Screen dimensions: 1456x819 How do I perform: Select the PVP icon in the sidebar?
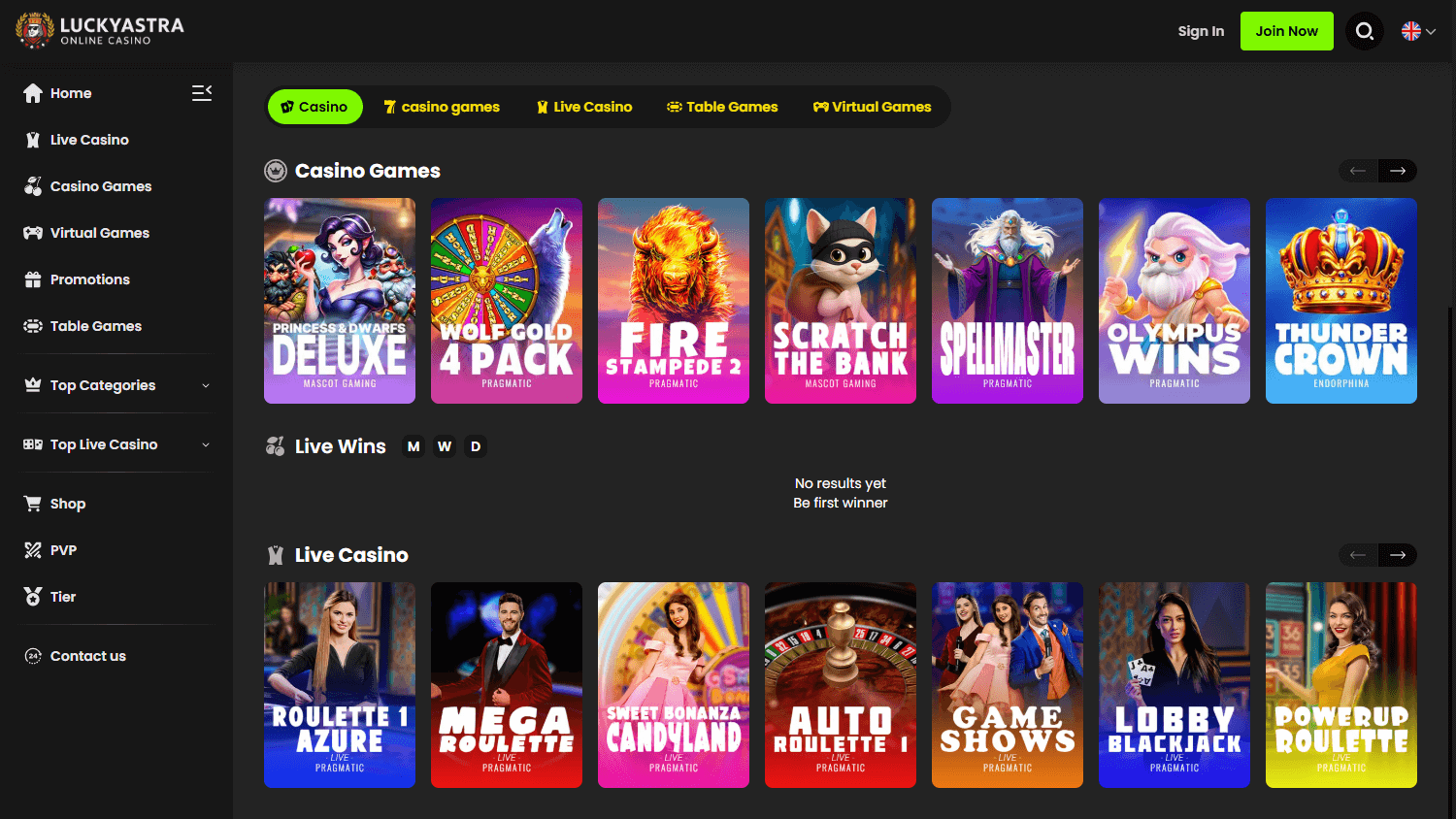point(32,549)
